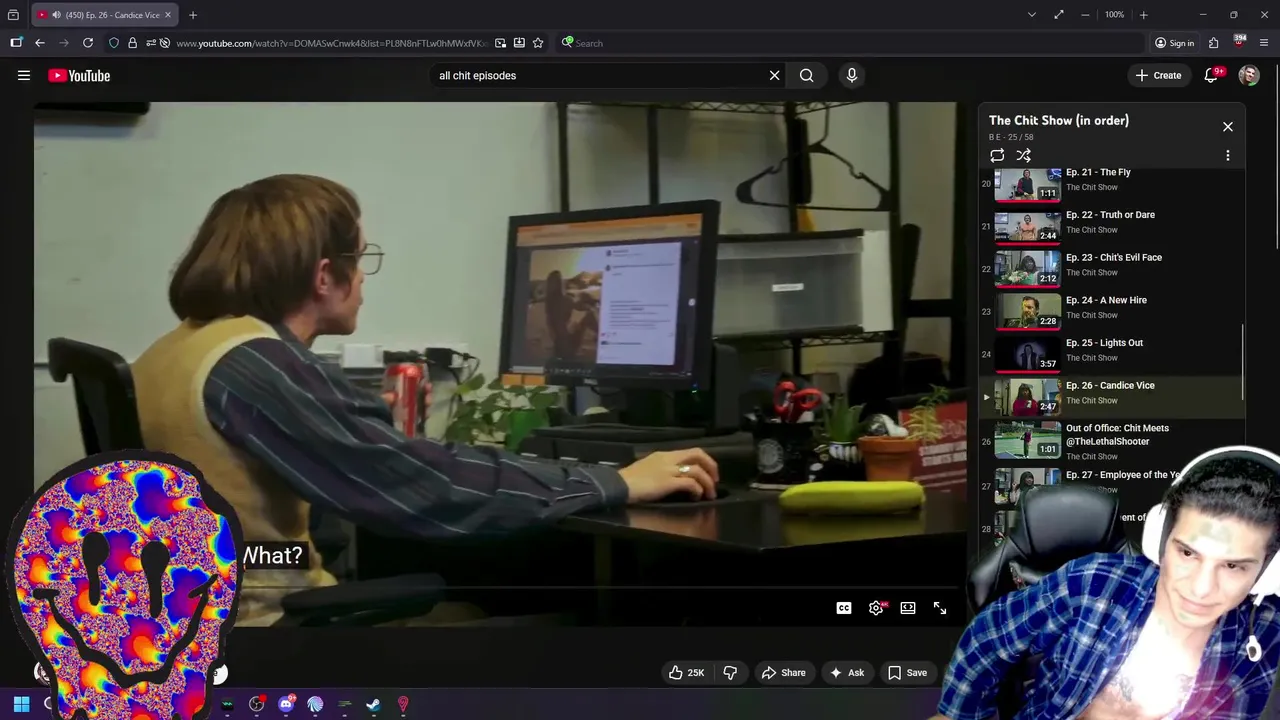Click The Chit Show (in order) title
The width and height of the screenshot is (1280, 720).
[1059, 120]
